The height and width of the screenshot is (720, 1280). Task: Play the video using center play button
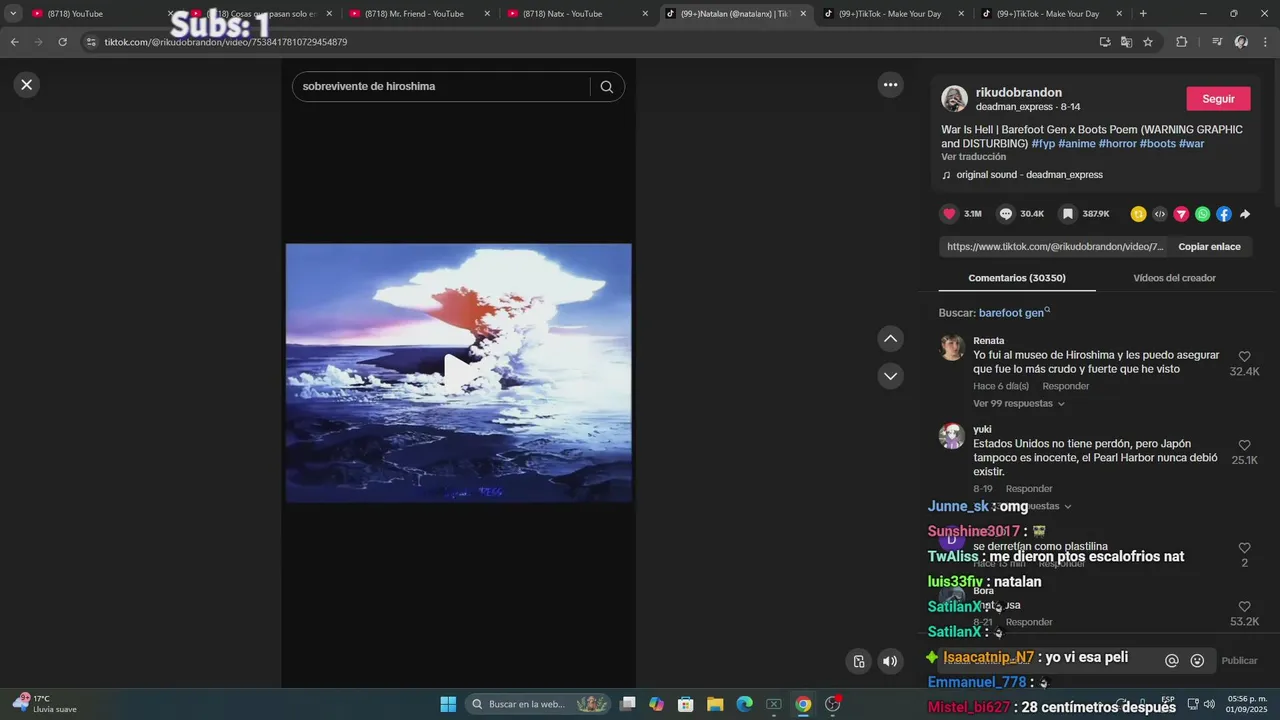coord(458,373)
